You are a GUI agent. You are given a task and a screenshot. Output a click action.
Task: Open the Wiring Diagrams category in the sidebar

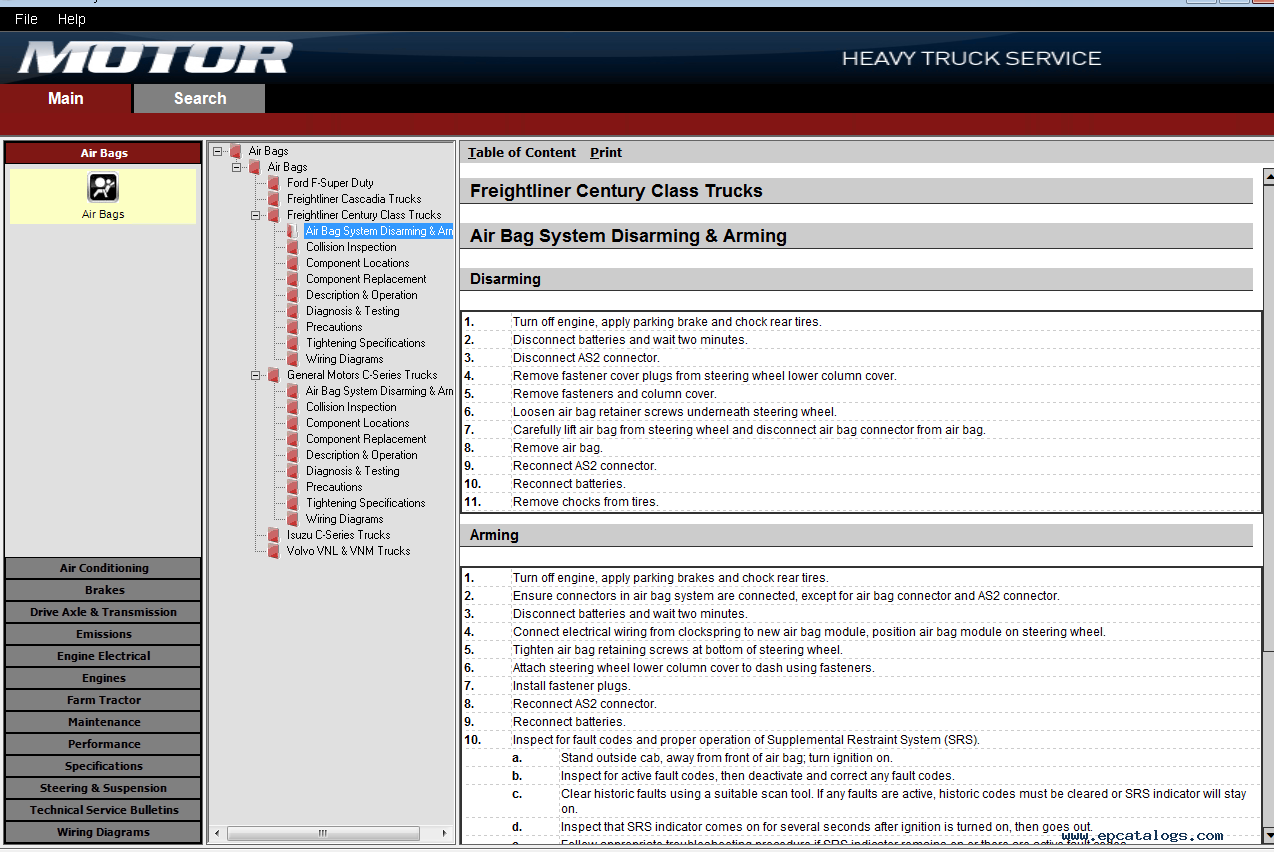[104, 832]
